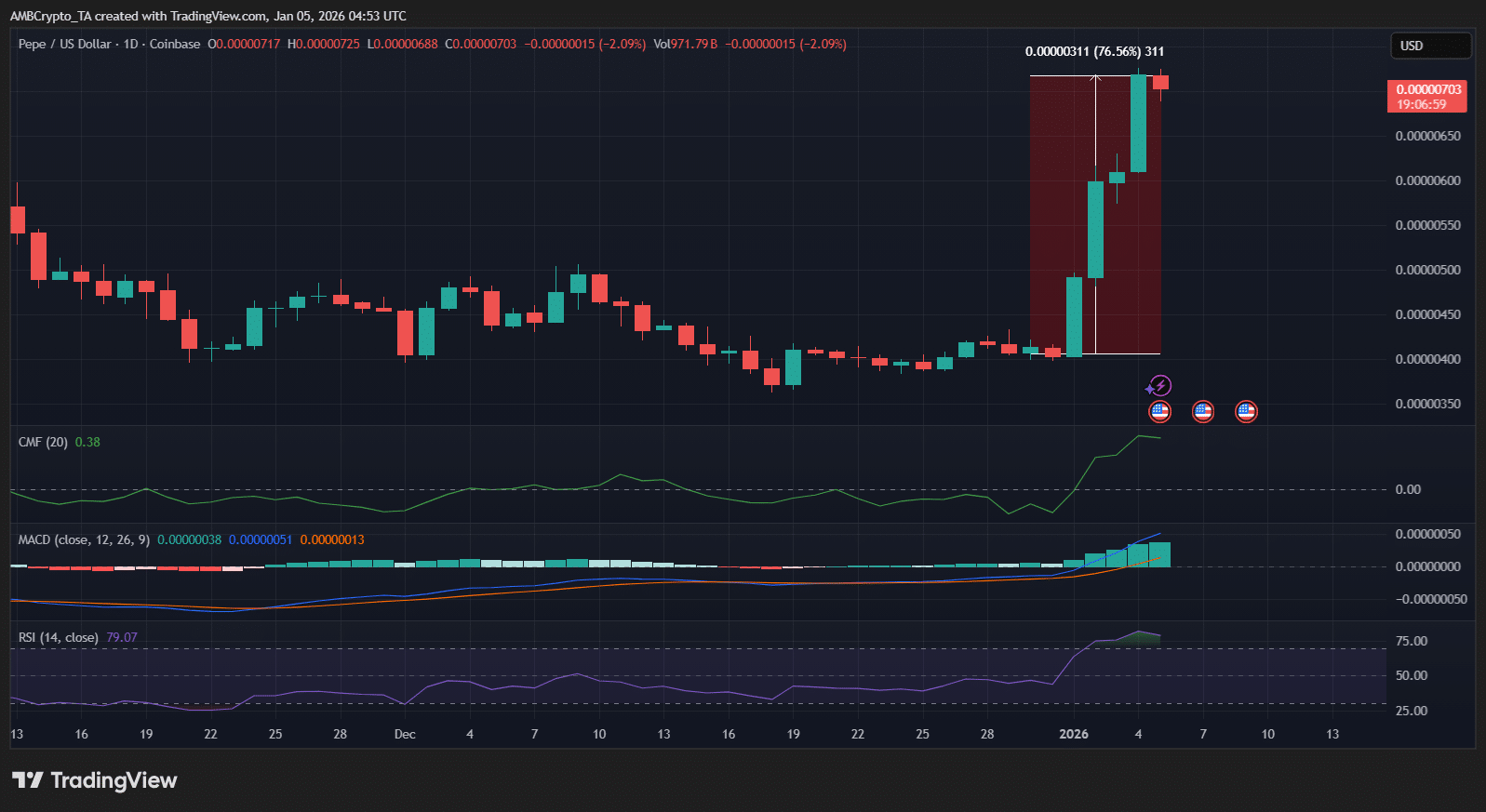This screenshot has width=1486, height=812.
Task: Click the Pepe / US Dollar symbol title
Action: click(x=64, y=44)
